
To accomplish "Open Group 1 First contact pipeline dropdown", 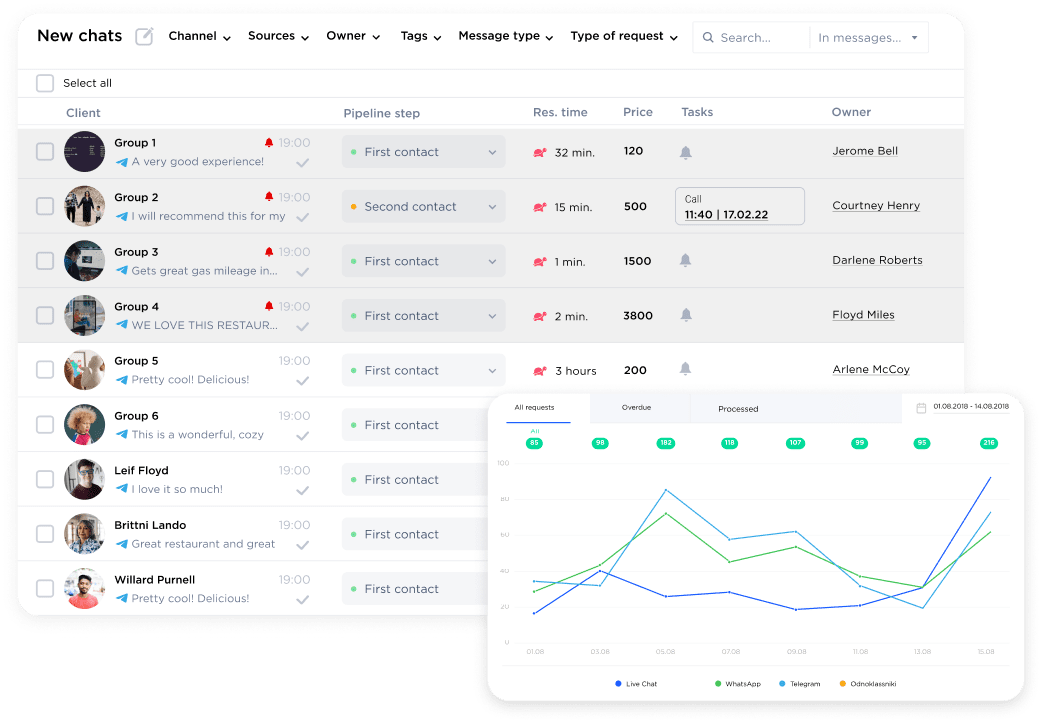I will point(424,152).
